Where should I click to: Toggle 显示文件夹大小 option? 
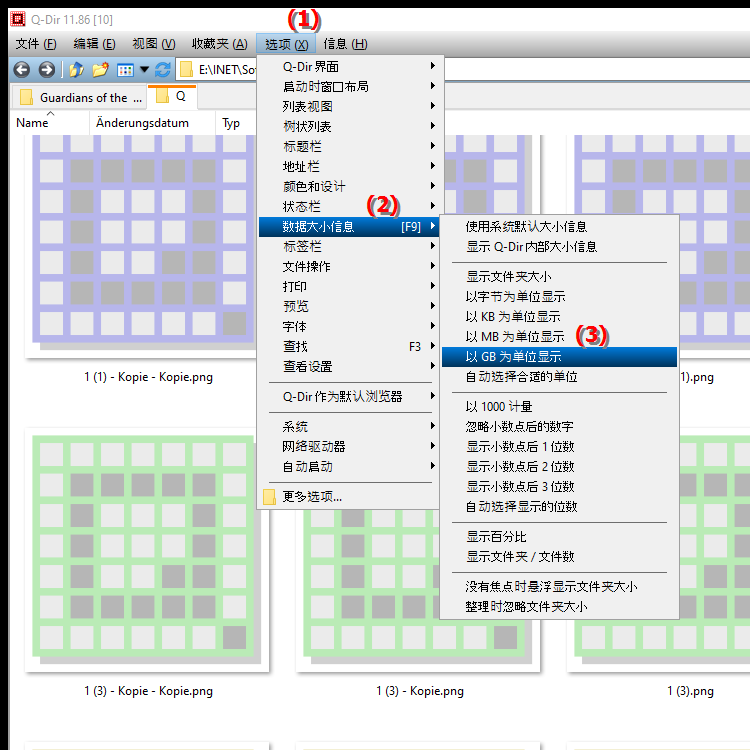[x=559, y=276]
